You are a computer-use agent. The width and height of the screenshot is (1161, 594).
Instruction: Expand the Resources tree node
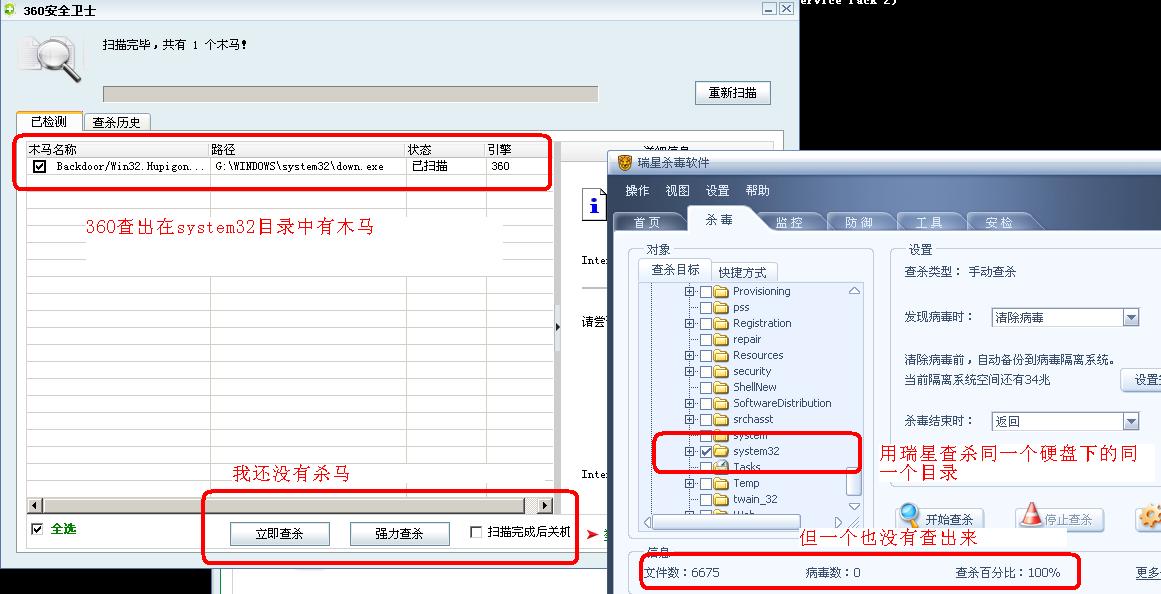(x=689, y=356)
